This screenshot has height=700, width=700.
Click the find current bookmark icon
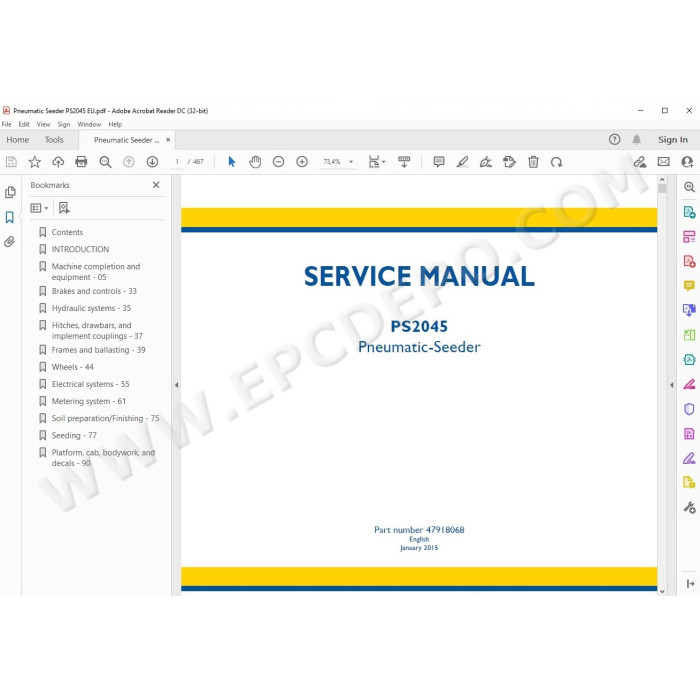point(64,208)
